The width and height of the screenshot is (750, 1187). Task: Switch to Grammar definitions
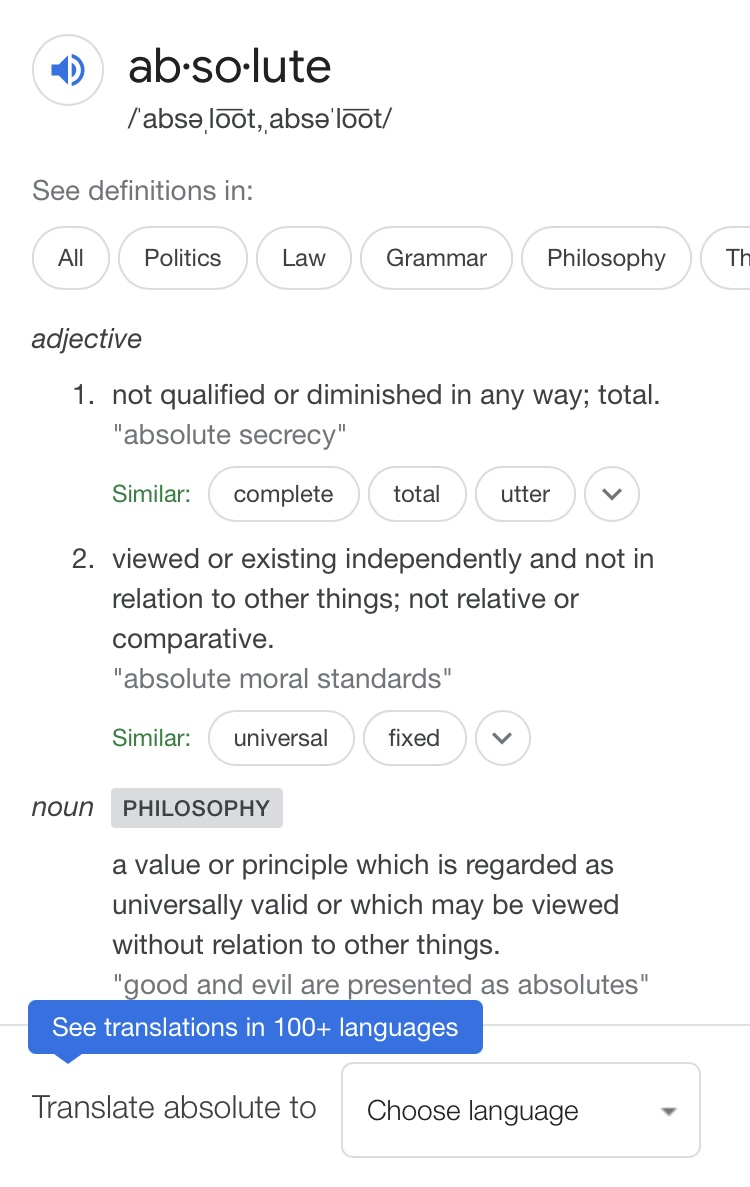point(436,258)
